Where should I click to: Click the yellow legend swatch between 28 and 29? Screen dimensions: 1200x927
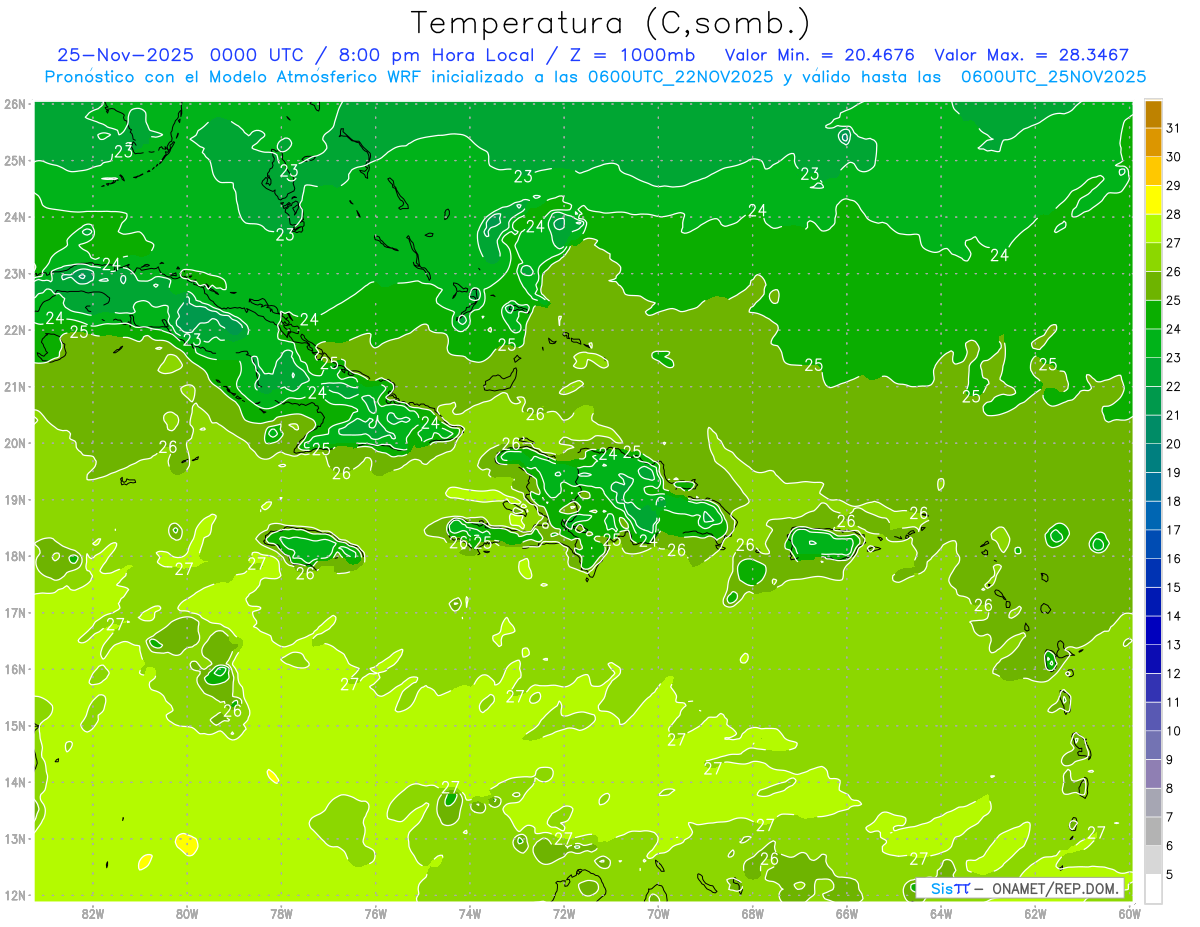1153,200
